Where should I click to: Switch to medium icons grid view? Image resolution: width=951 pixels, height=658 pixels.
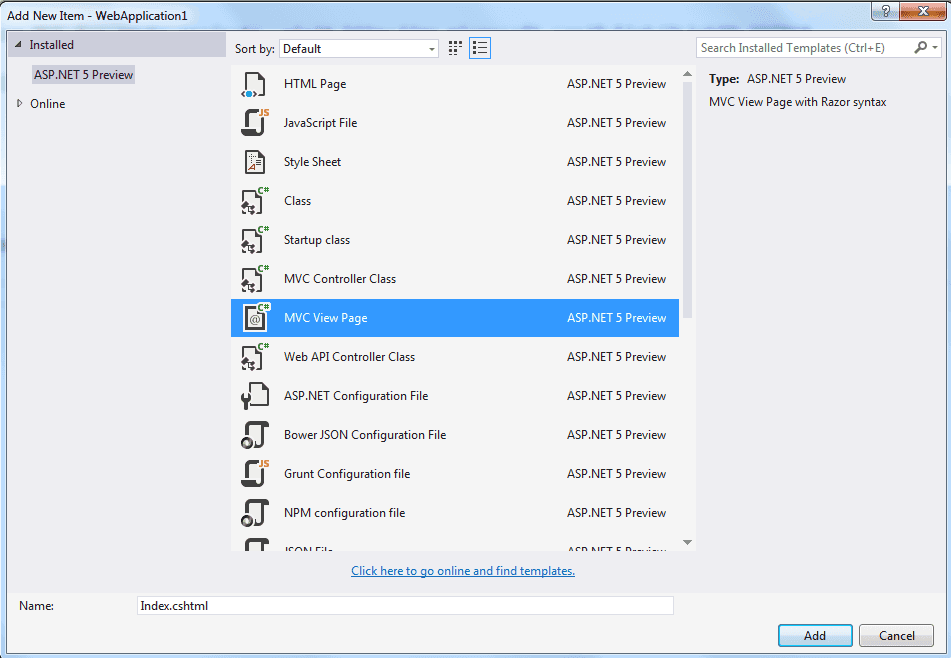[x=456, y=48]
